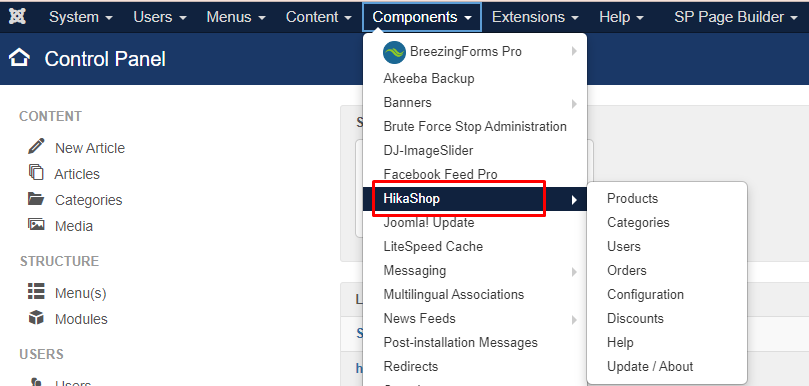Click the Joomla logo icon
Viewport: 809px width, 386px height.
tap(18, 17)
